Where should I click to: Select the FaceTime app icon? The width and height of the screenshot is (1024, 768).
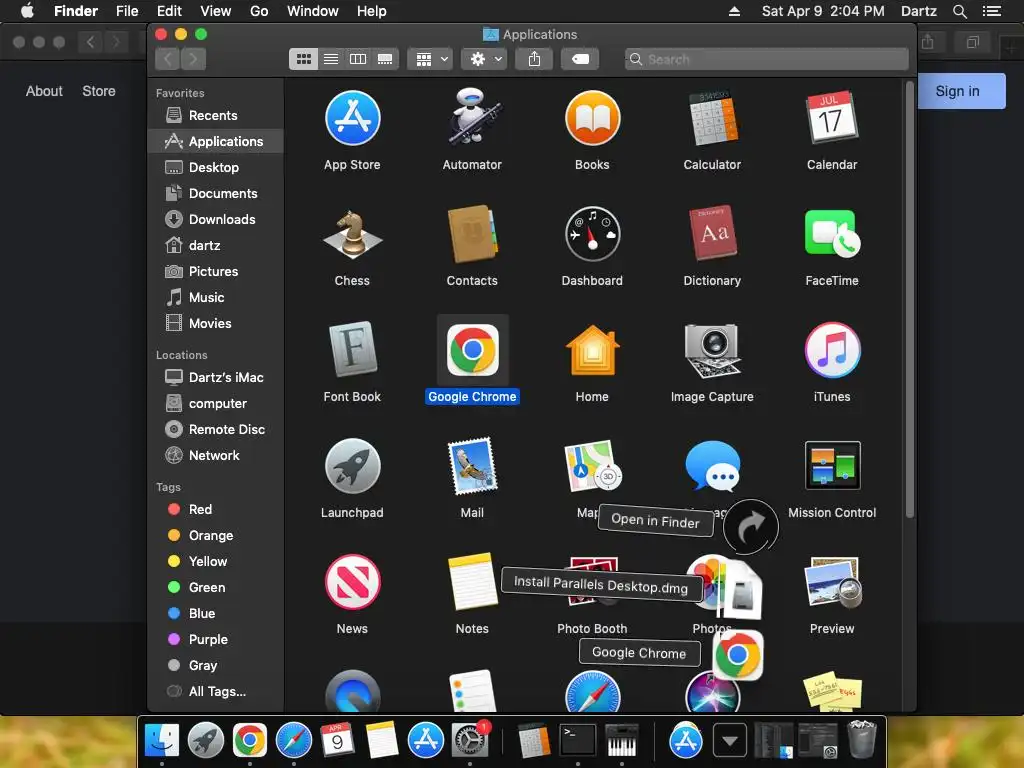click(831, 234)
